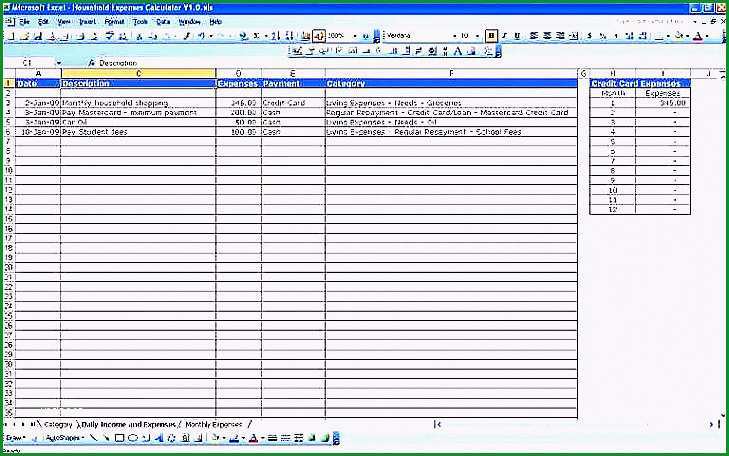This screenshot has width=729, height=456.
Task: Select the Rectangle drawing tool
Action: [x=119, y=438]
